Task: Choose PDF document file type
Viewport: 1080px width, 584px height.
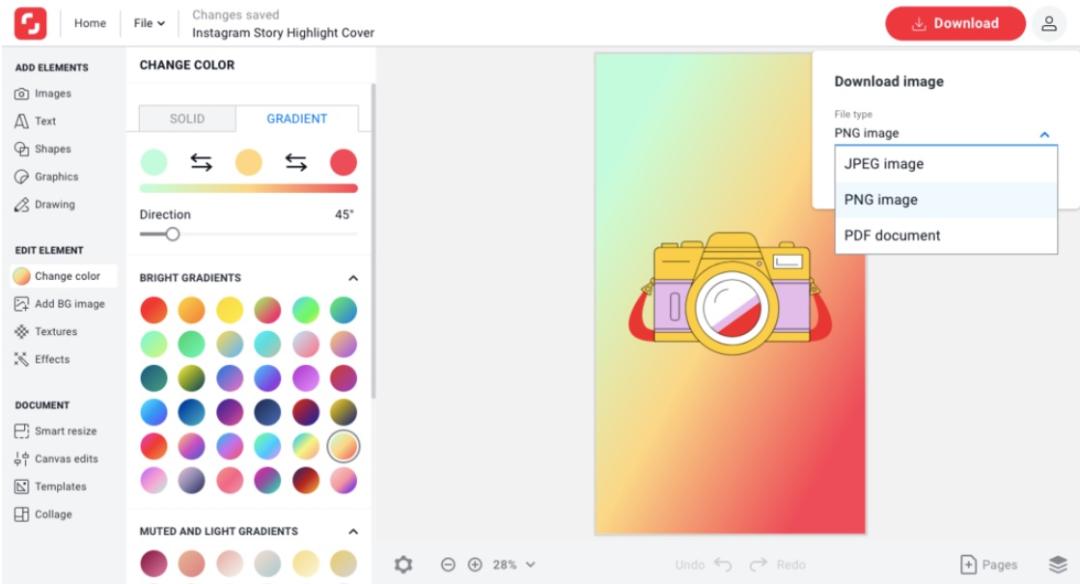Action: pos(946,236)
